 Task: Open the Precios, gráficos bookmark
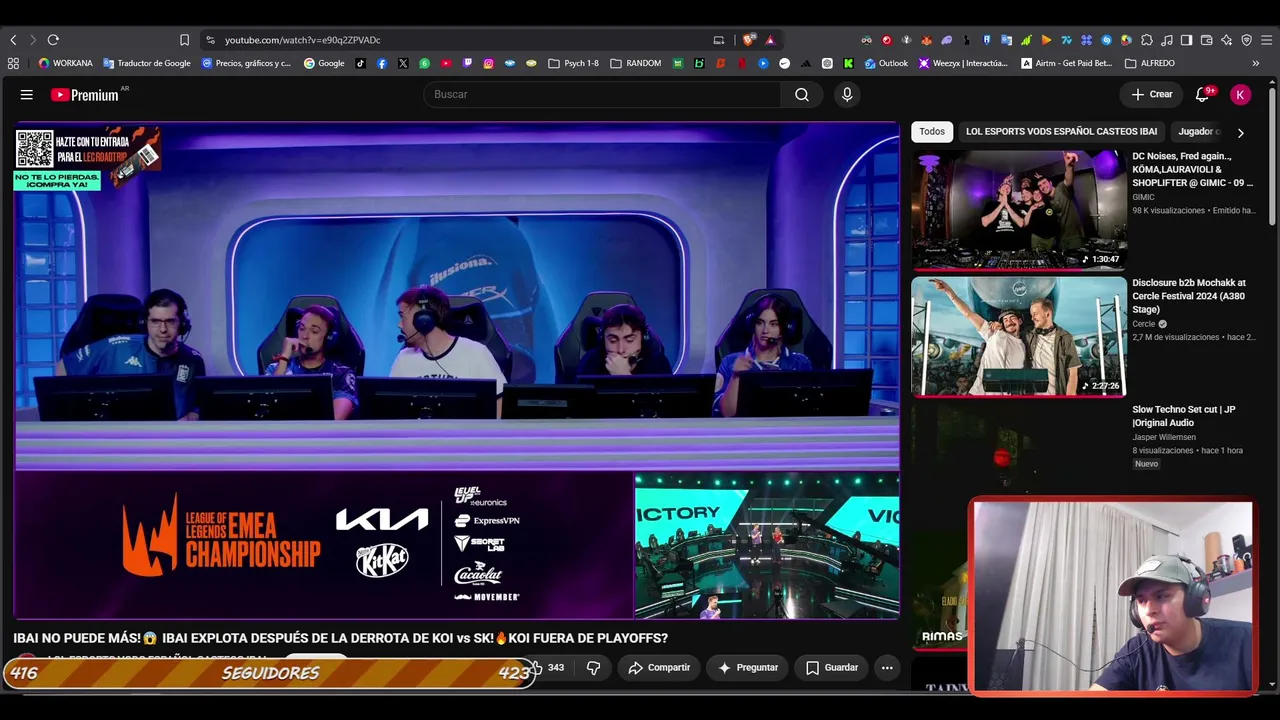(x=246, y=63)
